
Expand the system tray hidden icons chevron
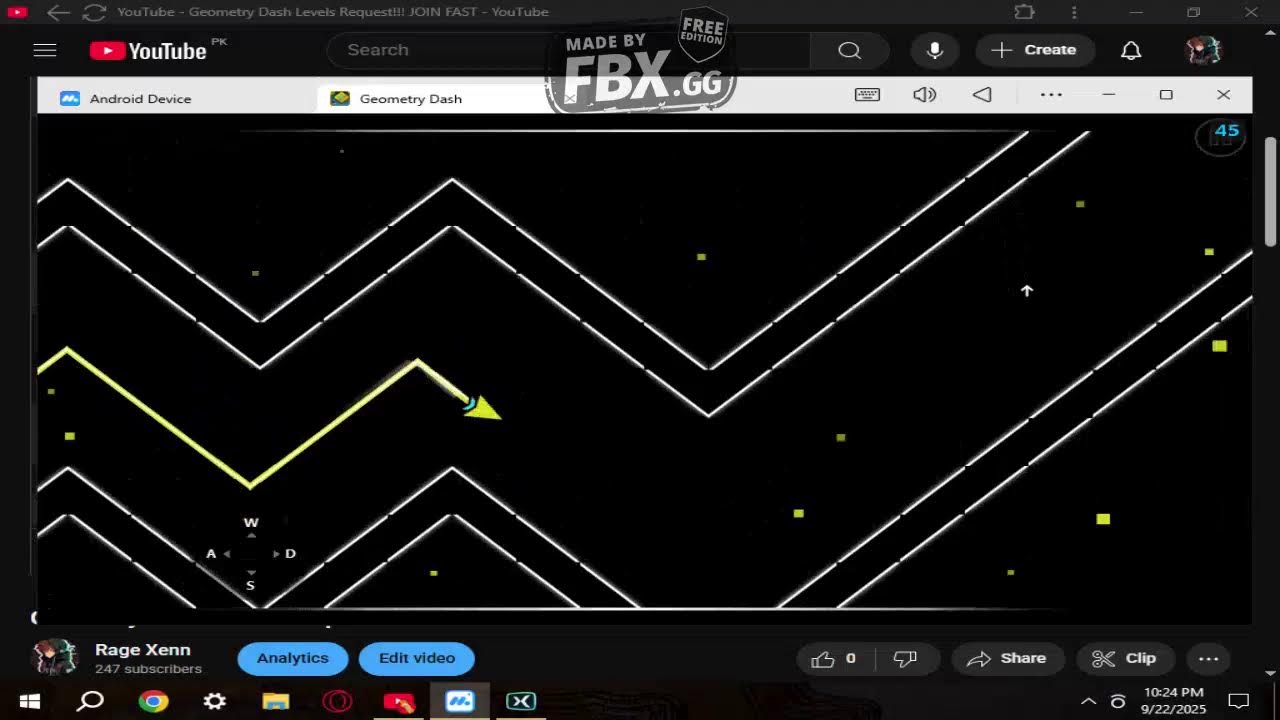point(1089,701)
